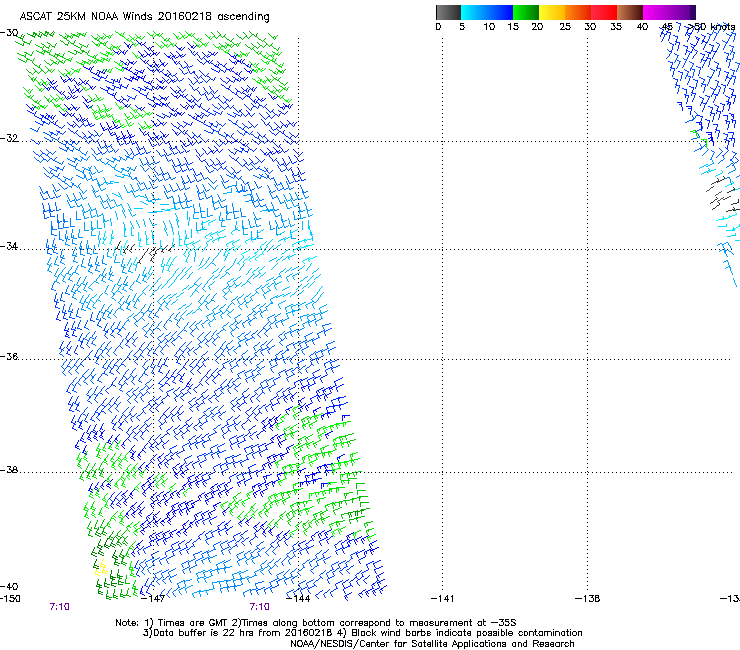Click the -141 longitude label
Screen dimensions: 740x650
point(443,599)
